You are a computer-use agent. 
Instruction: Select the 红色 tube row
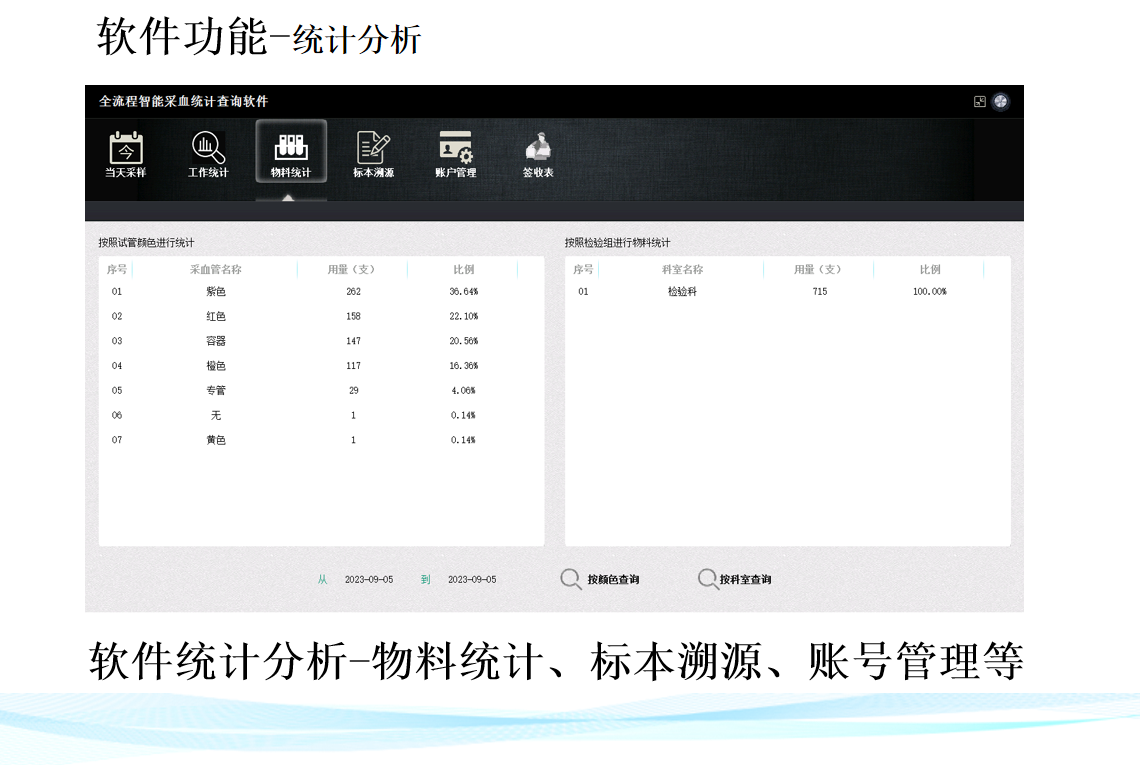(x=216, y=316)
